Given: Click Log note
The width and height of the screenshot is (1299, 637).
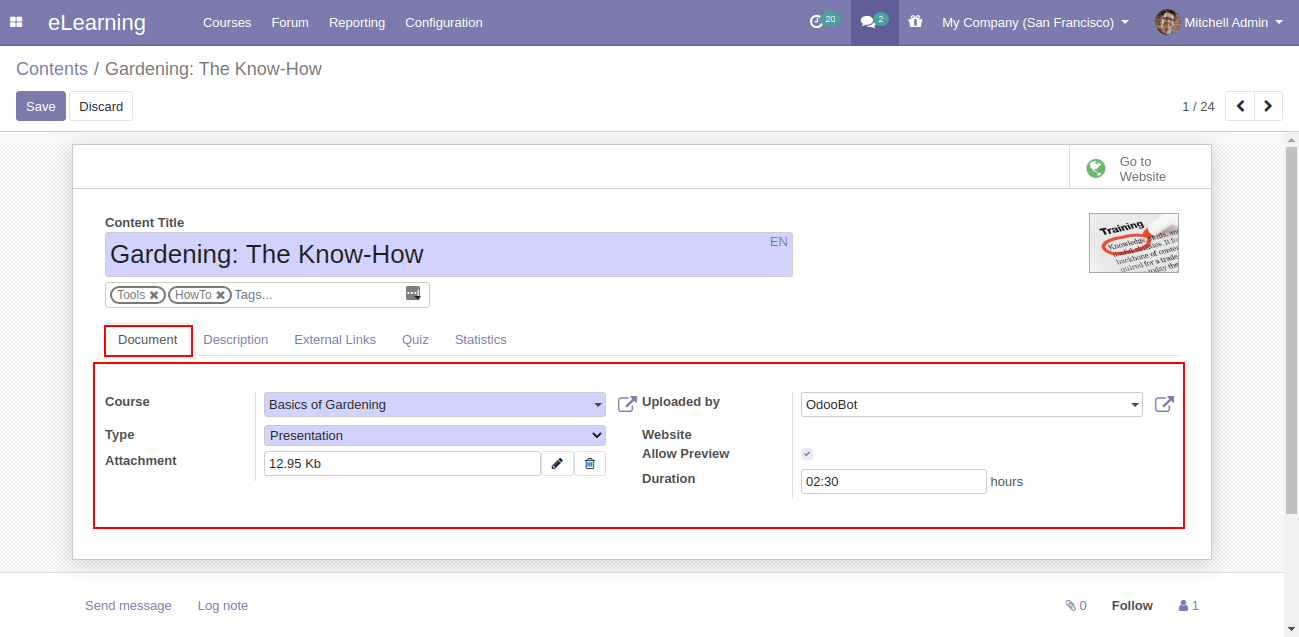Looking at the screenshot, I should (x=223, y=606).
